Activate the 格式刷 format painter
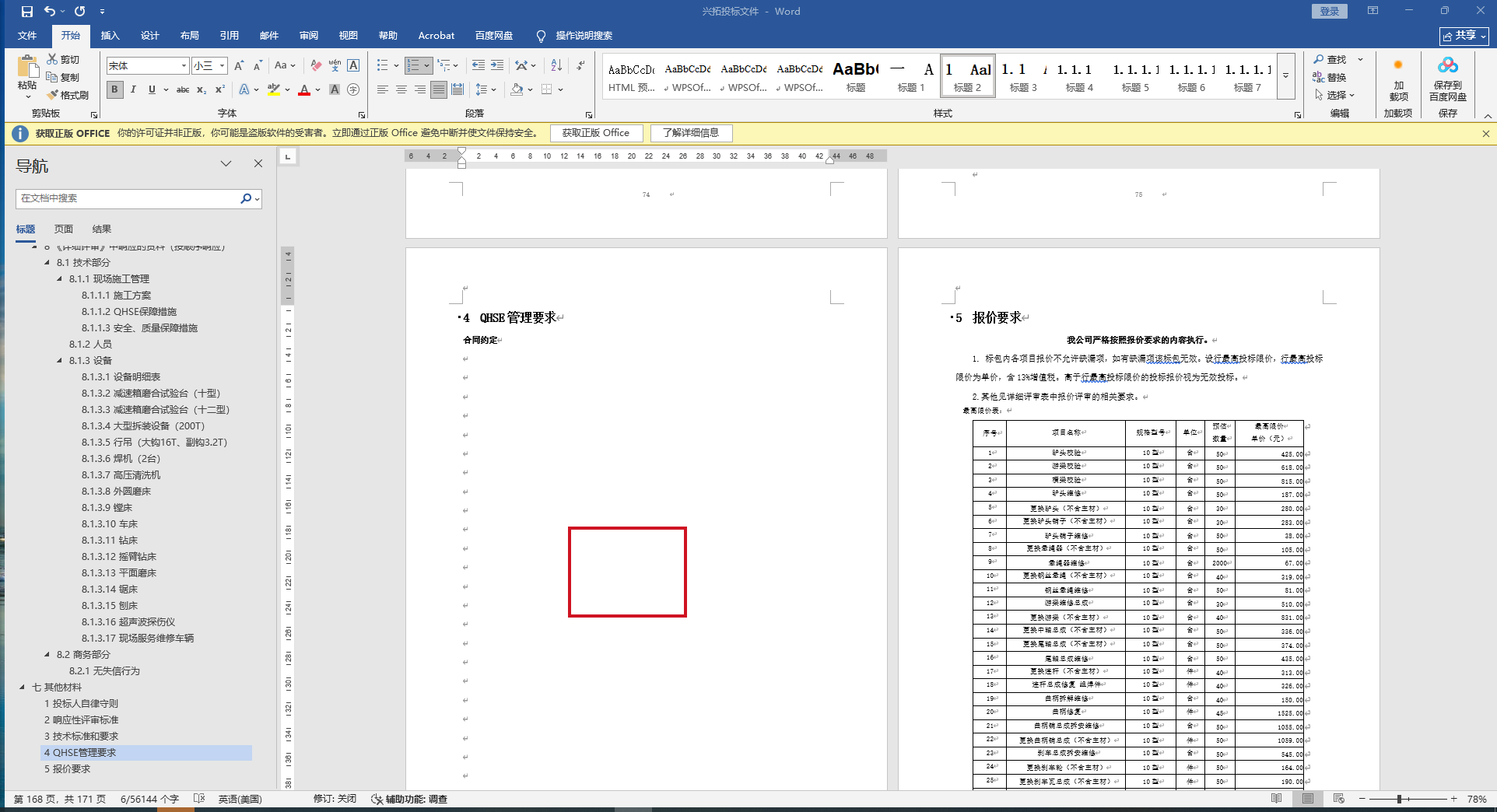 point(68,95)
